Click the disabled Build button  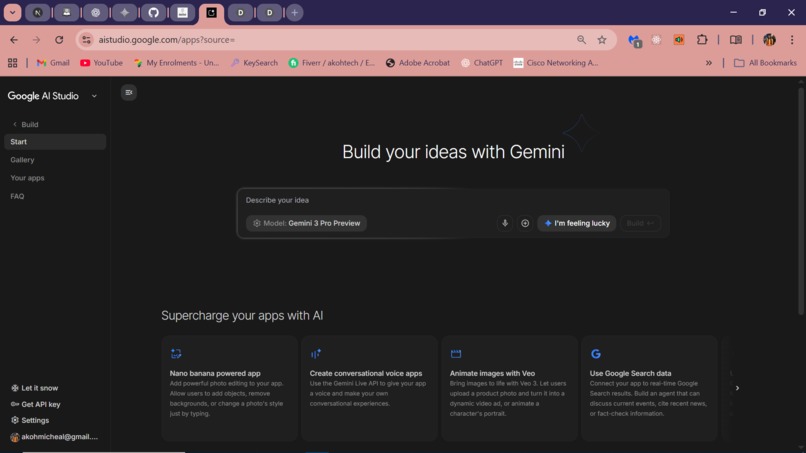pyautogui.click(x=640, y=223)
